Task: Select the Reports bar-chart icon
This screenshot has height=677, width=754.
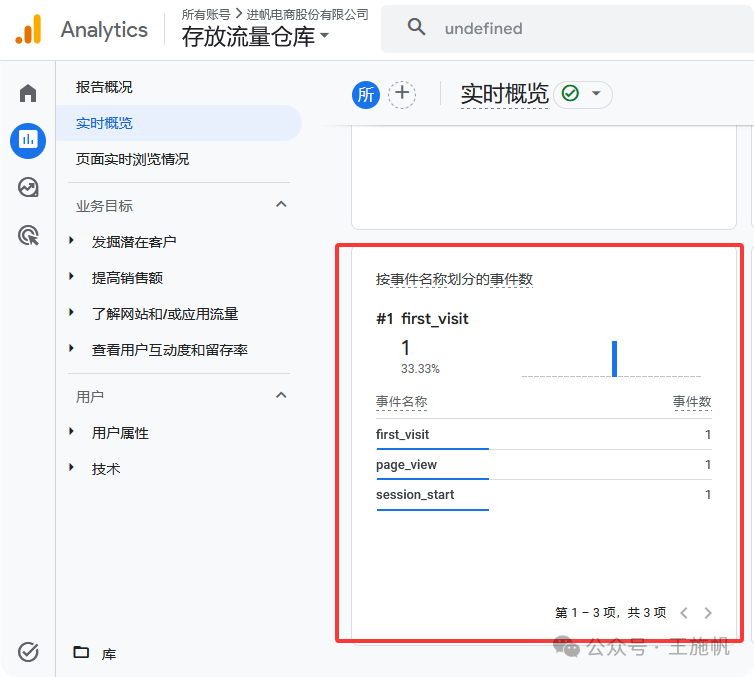Action: [x=28, y=140]
